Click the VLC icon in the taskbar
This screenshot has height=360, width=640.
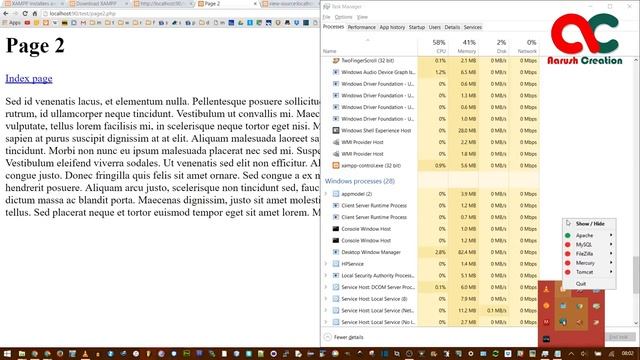point(85,353)
